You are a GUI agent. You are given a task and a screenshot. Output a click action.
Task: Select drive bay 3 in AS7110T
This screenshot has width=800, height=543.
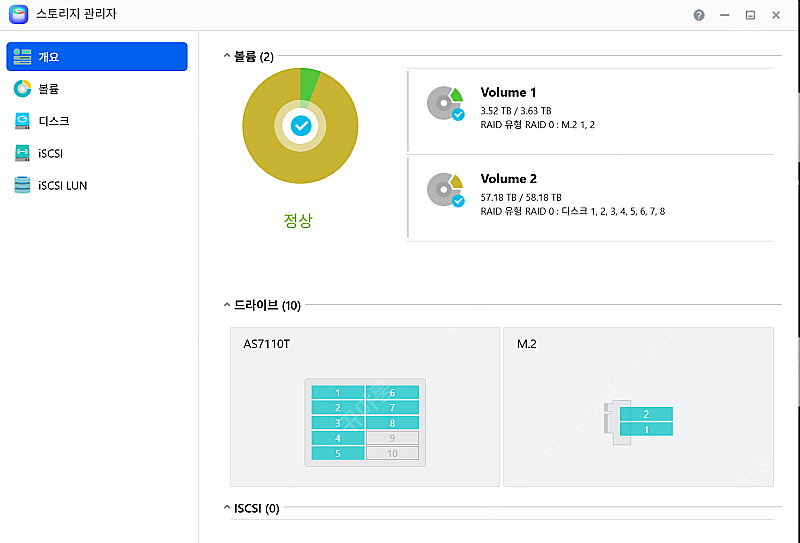(x=338, y=423)
